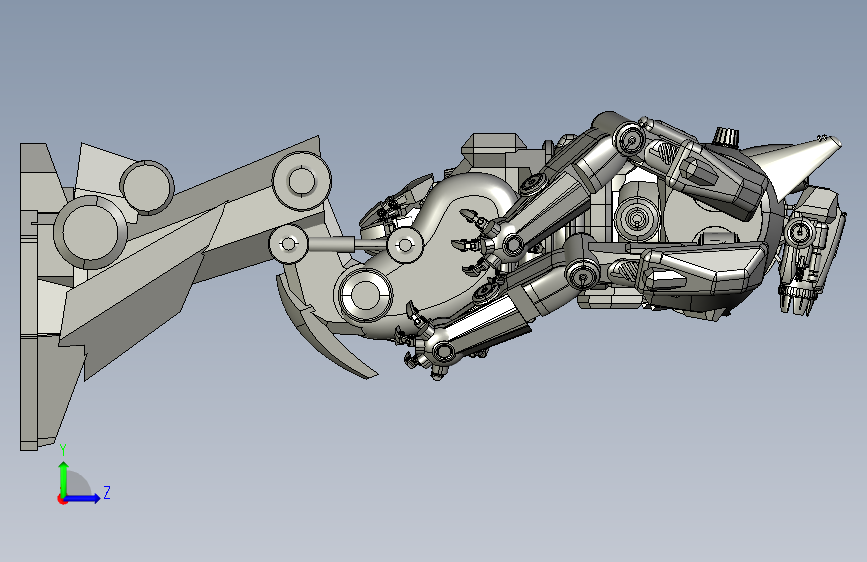This screenshot has width=867, height=562.
Task: Select the knurled knob on top of model
Action: pos(726,136)
